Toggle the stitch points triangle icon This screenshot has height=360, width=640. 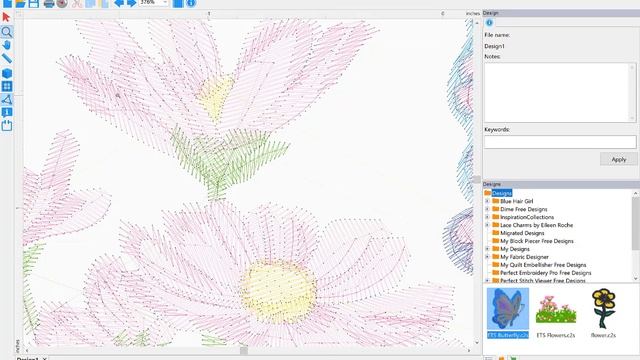[7, 99]
